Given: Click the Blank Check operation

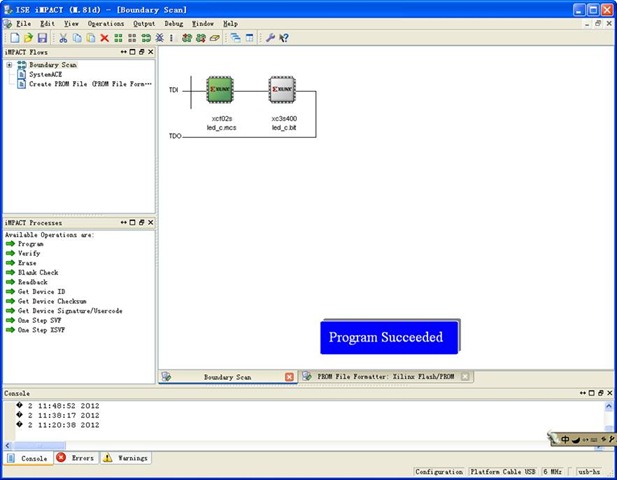Looking at the screenshot, I should pyautogui.click(x=38, y=272).
